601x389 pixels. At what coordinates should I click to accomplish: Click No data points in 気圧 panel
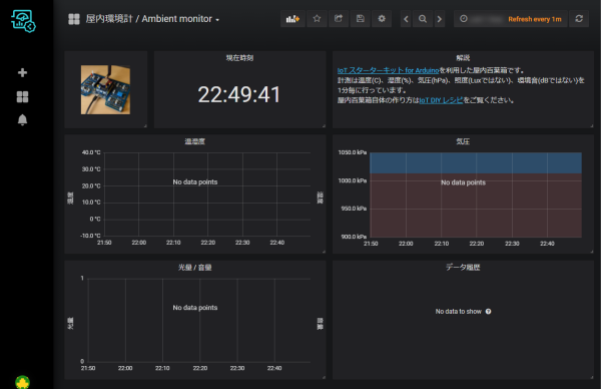(463, 183)
